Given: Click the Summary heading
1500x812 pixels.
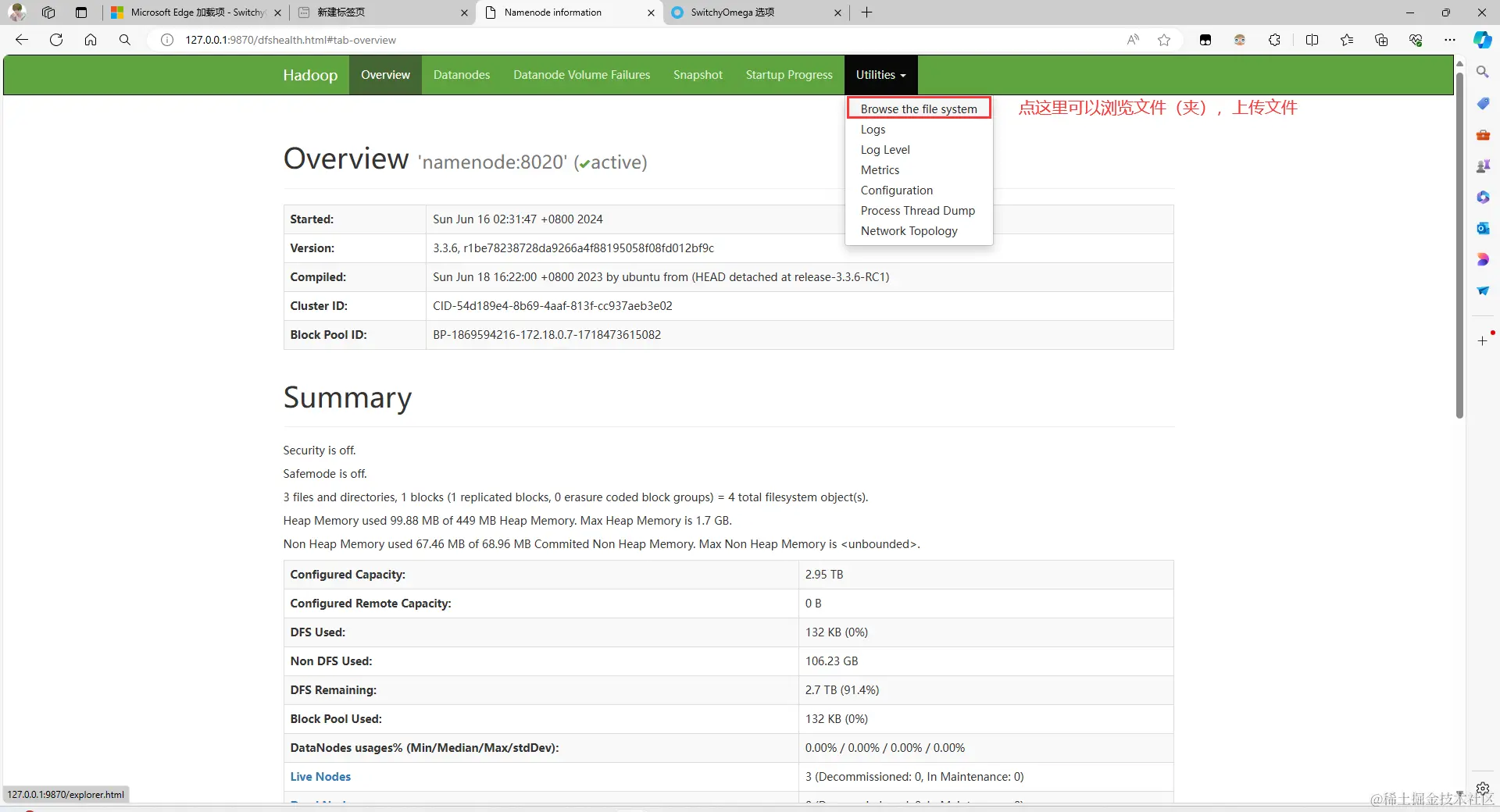Looking at the screenshot, I should 348,397.
